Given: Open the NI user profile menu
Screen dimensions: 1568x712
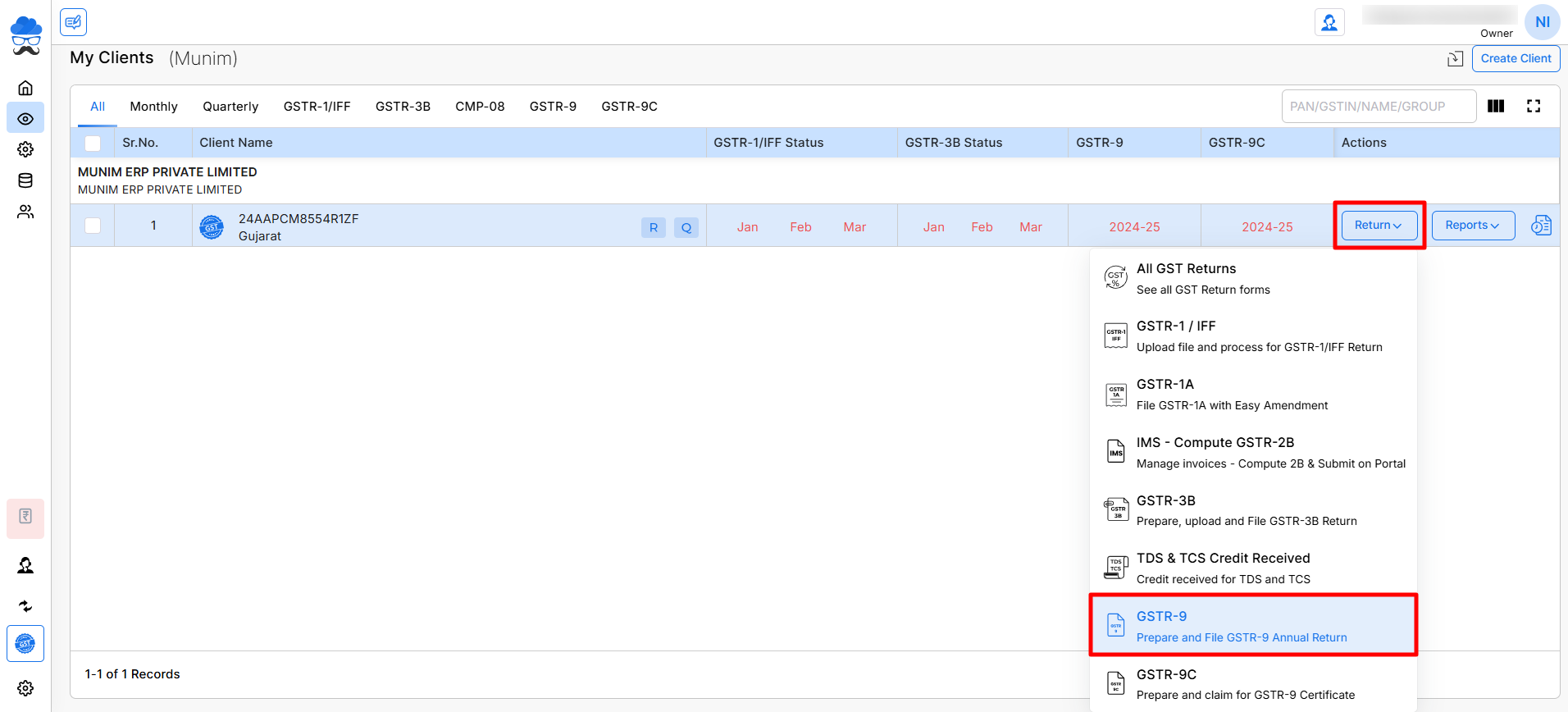Looking at the screenshot, I should click(x=1542, y=22).
